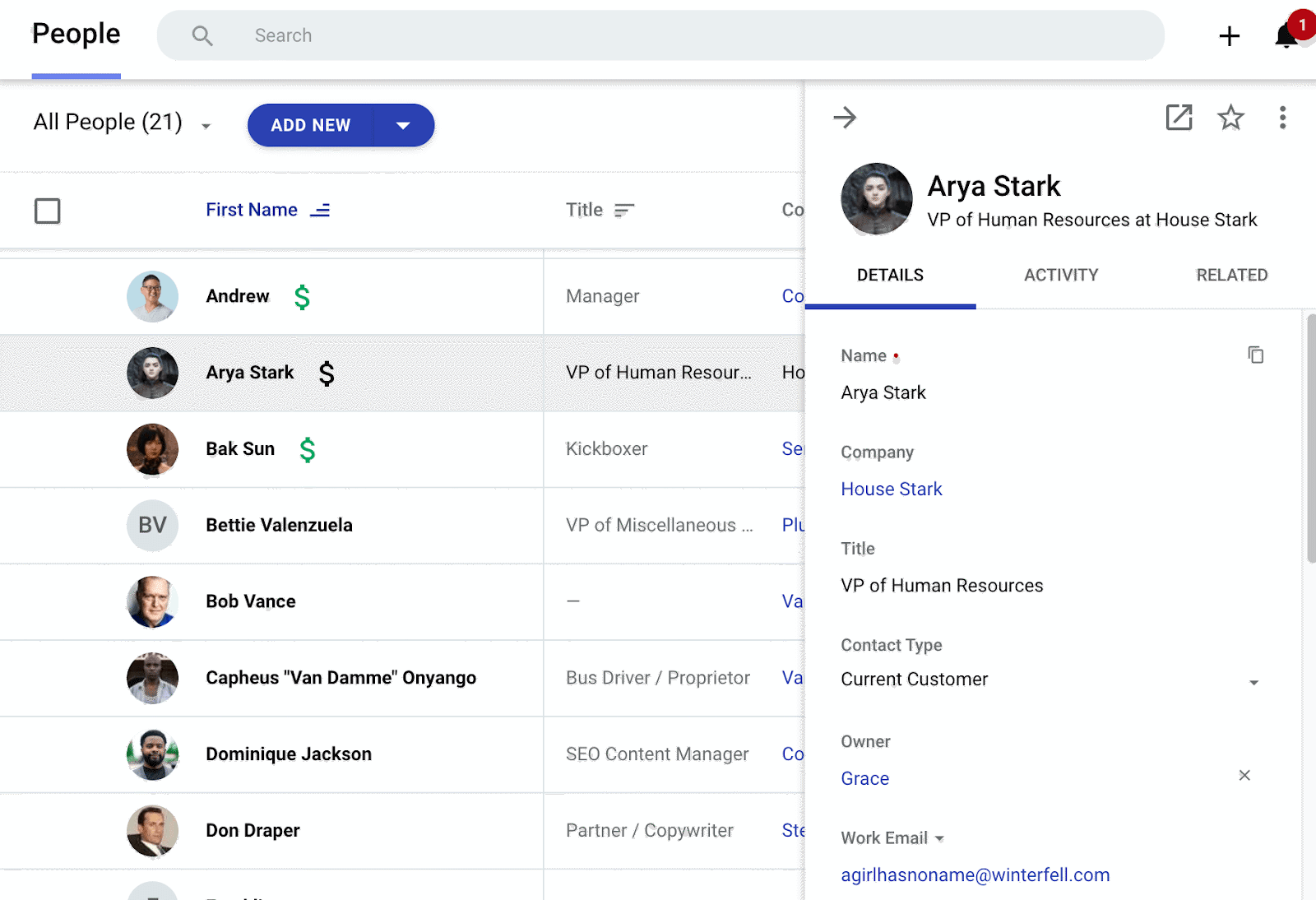The image size is (1316, 900).
Task: Sort by the First Name sort icon
Action: pyautogui.click(x=320, y=210)
